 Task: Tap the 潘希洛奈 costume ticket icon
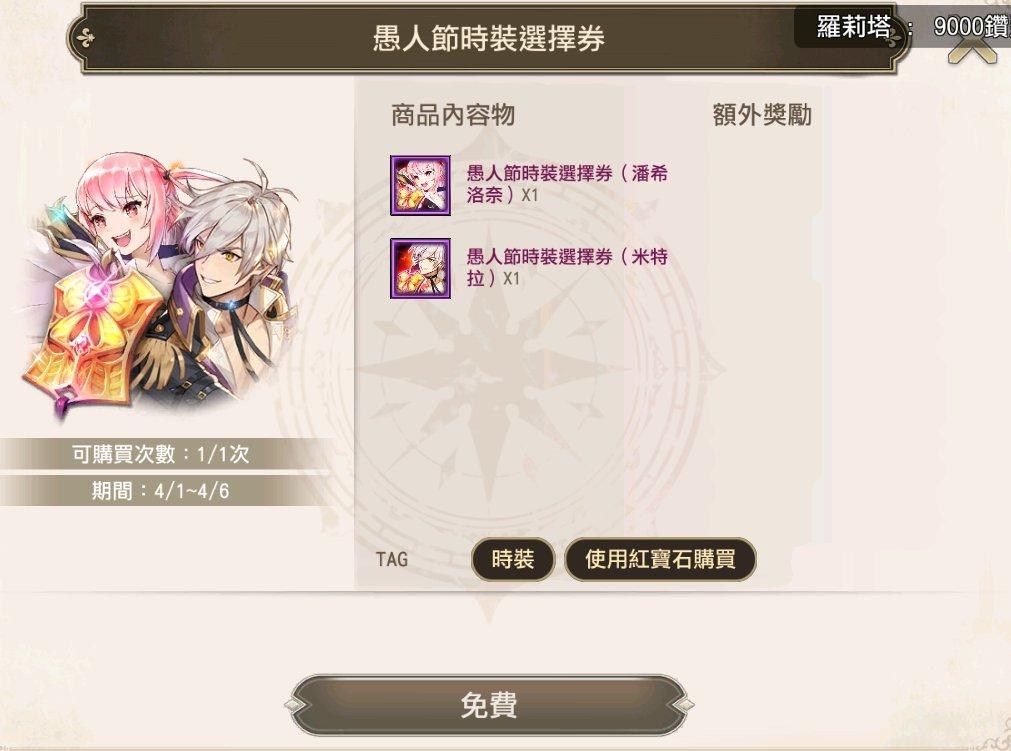click(420, 185)
